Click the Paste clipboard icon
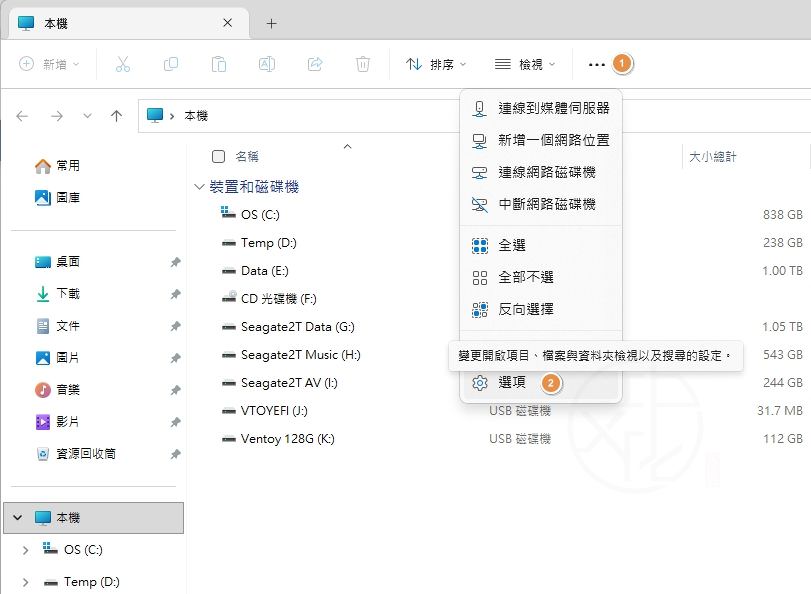This screenshot has width=811, height=594. point(219,64)
